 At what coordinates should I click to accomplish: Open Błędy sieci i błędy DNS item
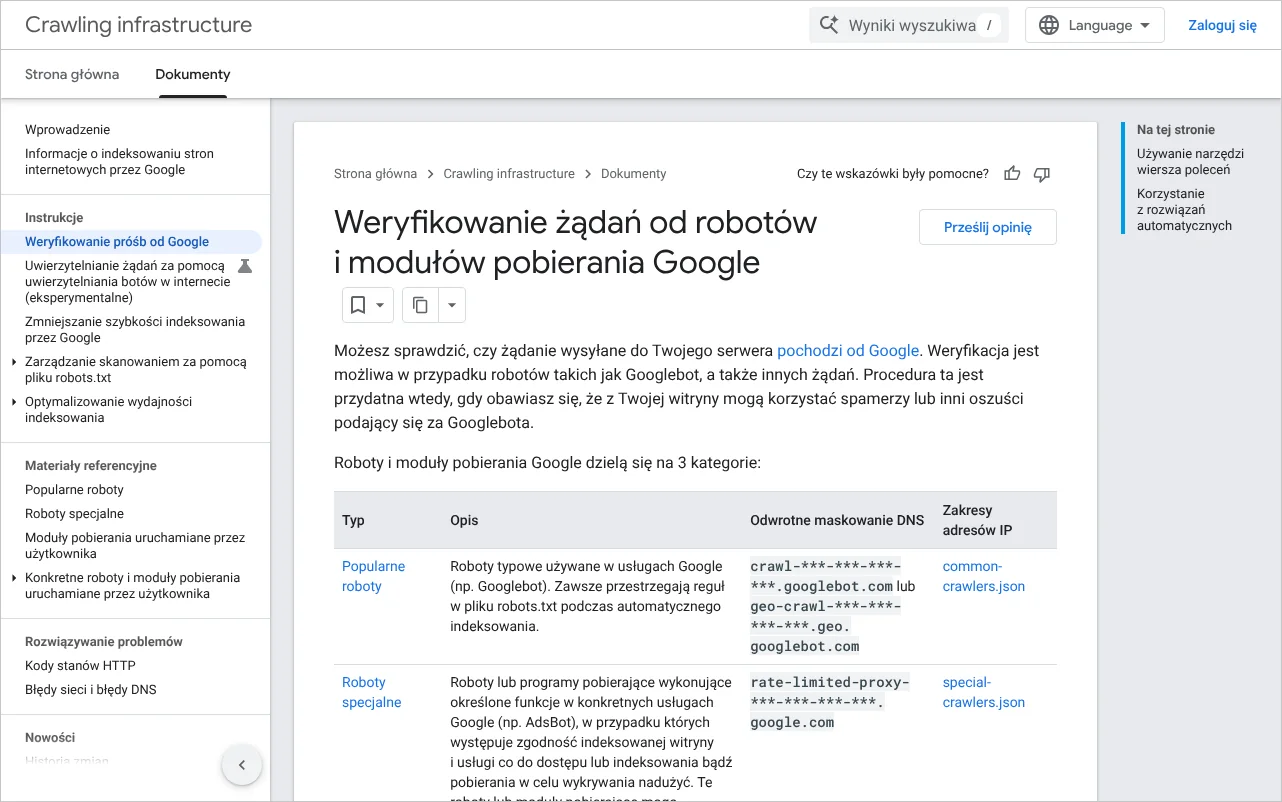tap(91, 690)
